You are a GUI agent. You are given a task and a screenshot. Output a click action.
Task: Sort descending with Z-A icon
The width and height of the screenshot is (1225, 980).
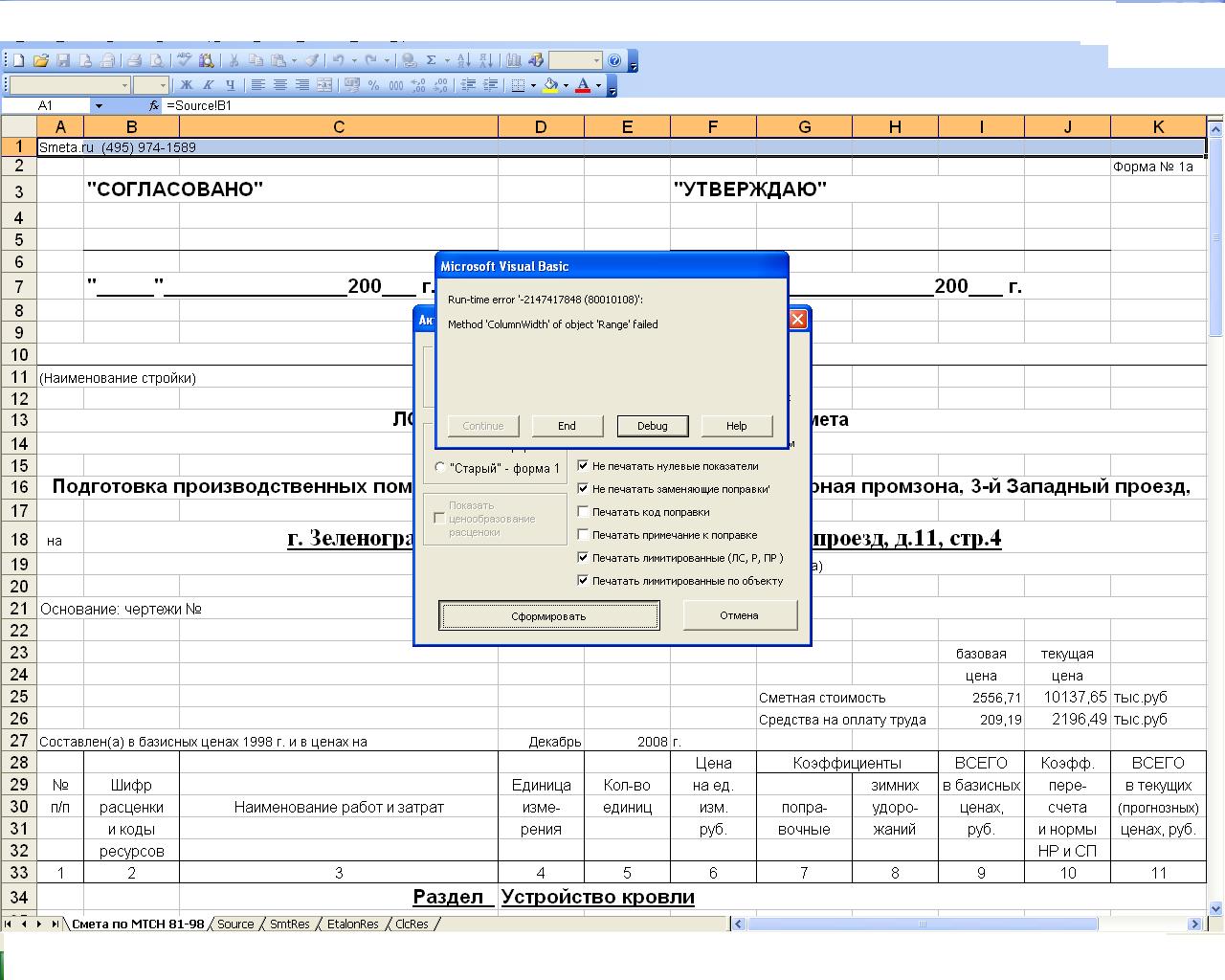click(x=485, y=60)
